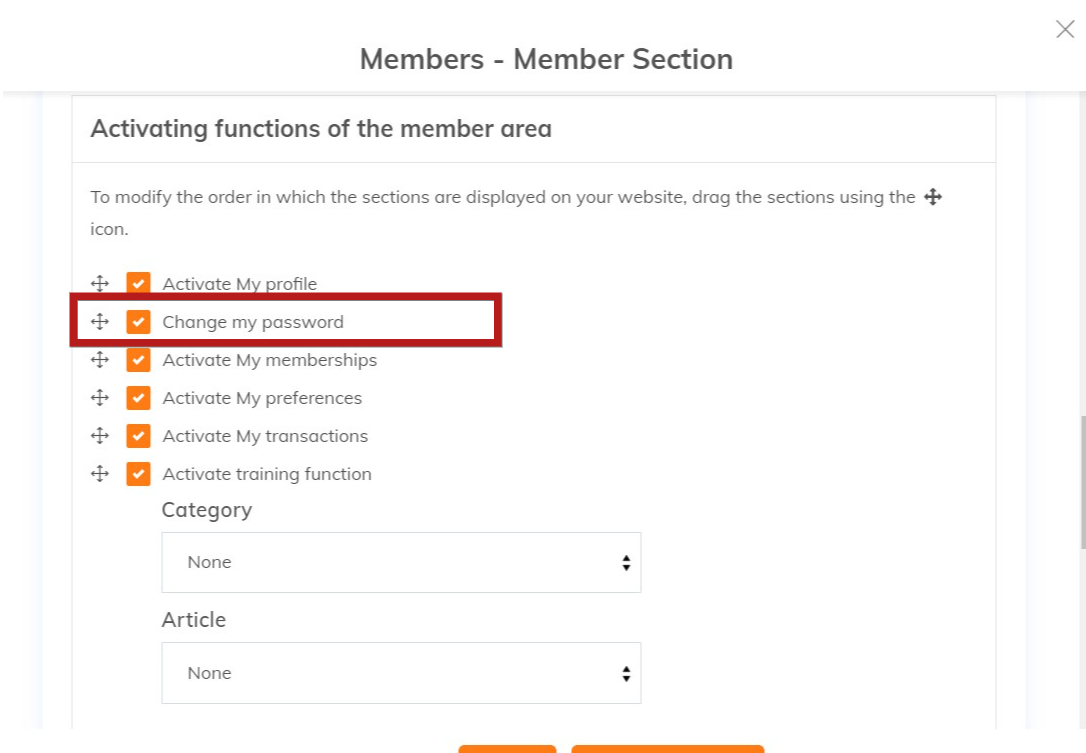Click the move icon beside Change my password

(x=99, y=322)
